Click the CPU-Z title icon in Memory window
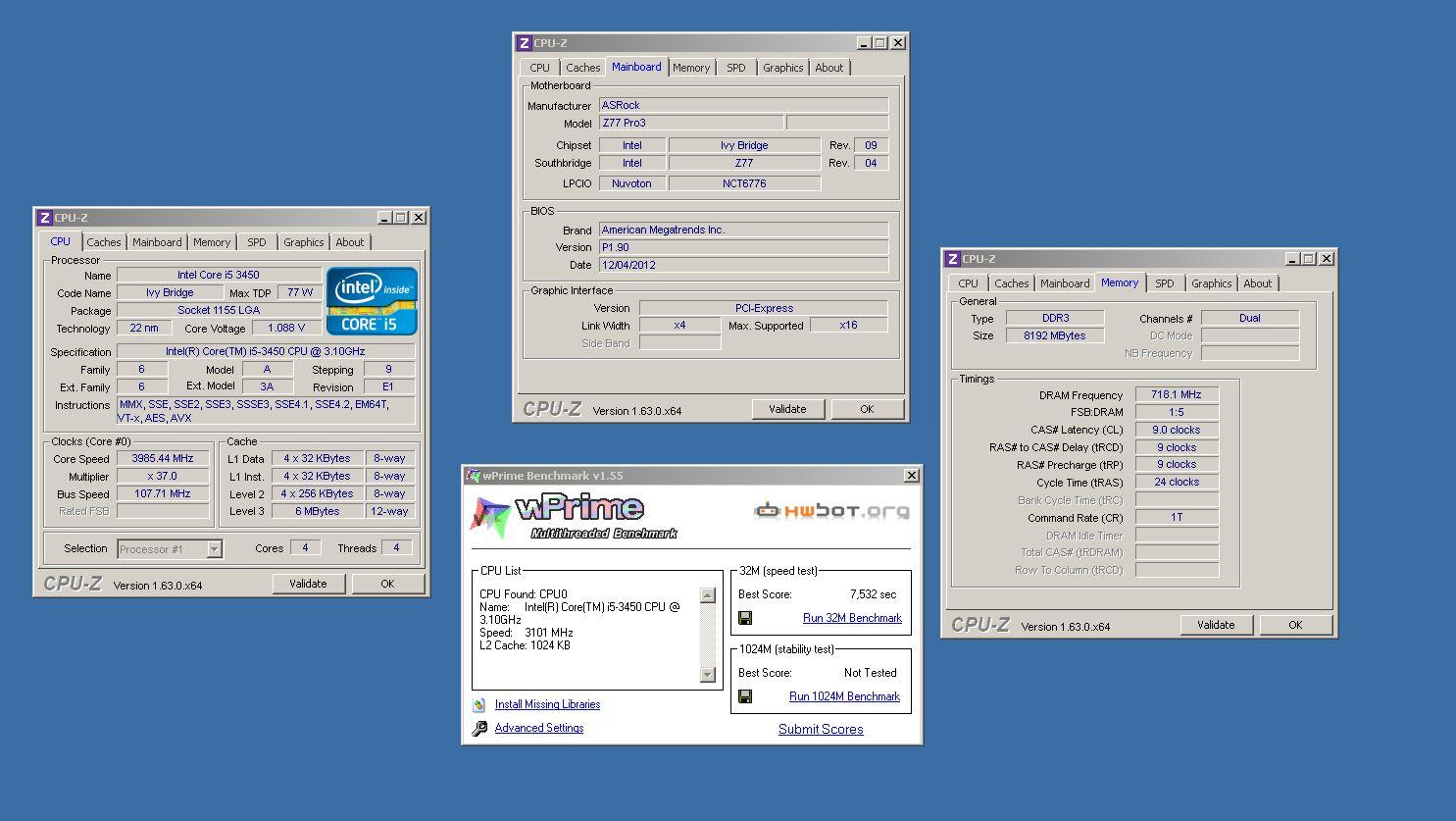The image size is (1456, 821). (952, 259)
